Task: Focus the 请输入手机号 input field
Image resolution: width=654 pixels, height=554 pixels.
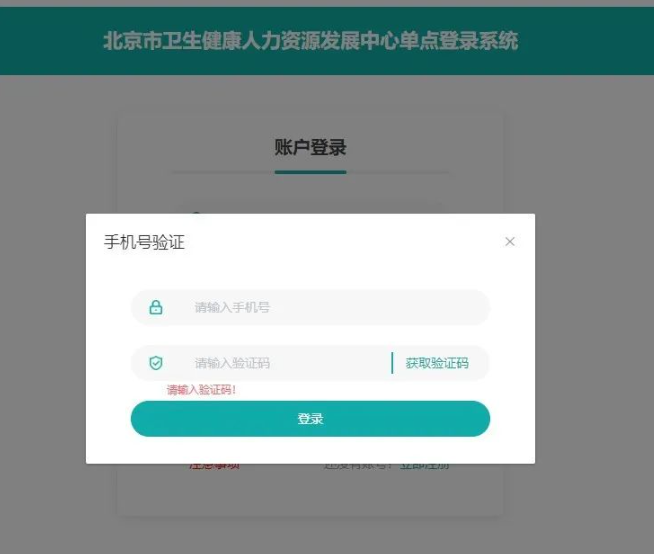Action: pos(310,307)
